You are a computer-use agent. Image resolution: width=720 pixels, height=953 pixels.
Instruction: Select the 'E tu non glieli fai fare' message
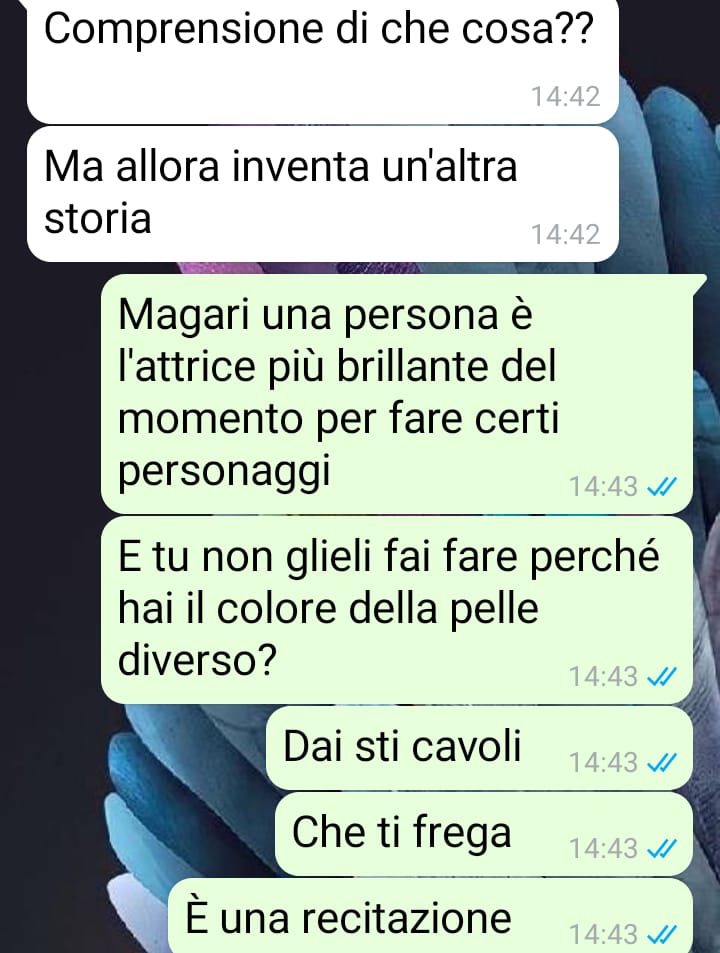[397, 610]
